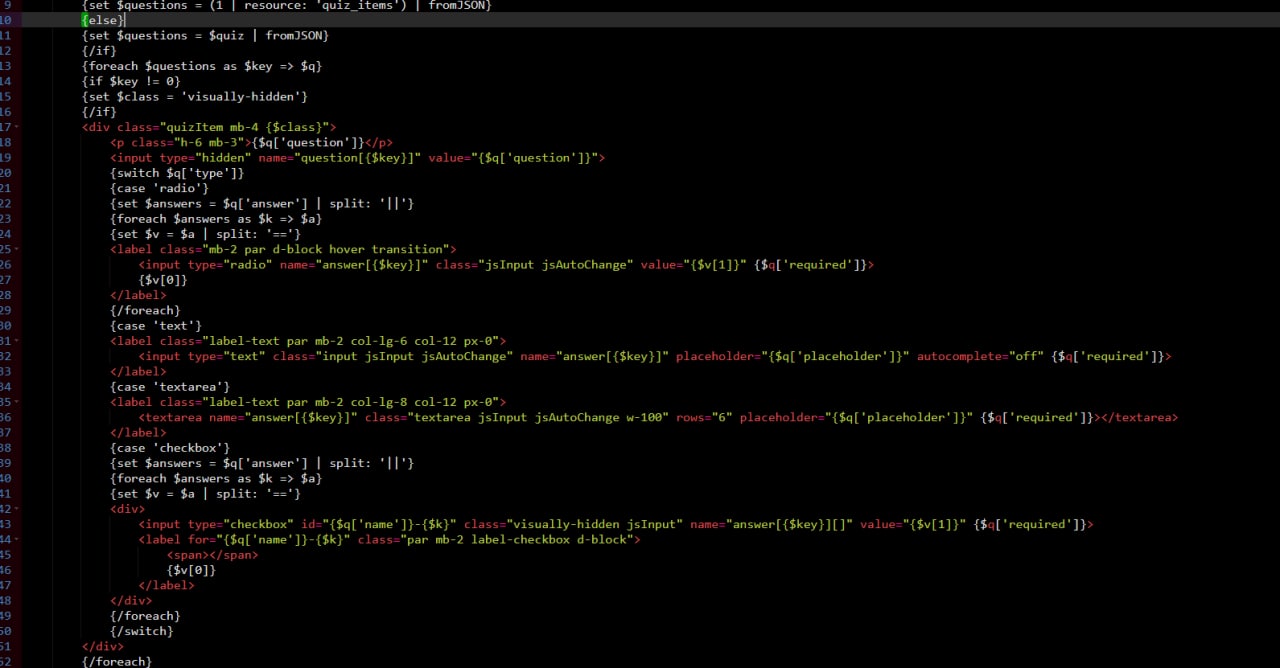Viewport: 1280px width, 668px height.
Task: Collapse the quizItem div at line 17
Action: 17,127
